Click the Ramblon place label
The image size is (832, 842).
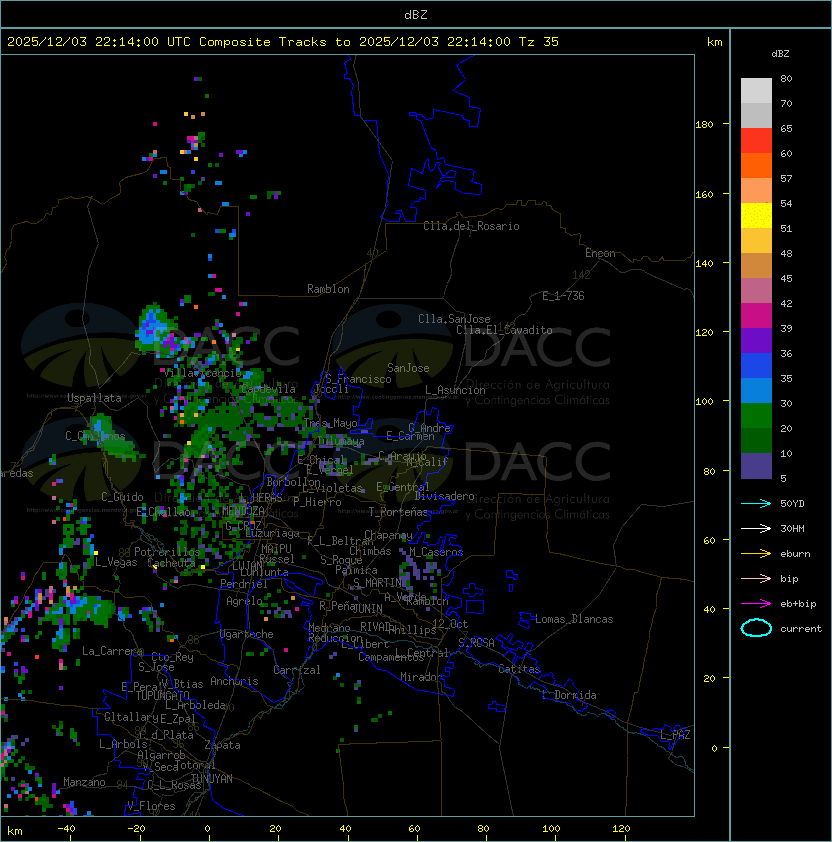click(328, 289)
